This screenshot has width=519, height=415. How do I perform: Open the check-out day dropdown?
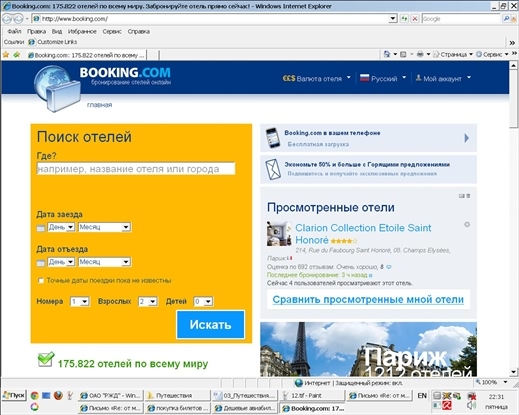61,262
